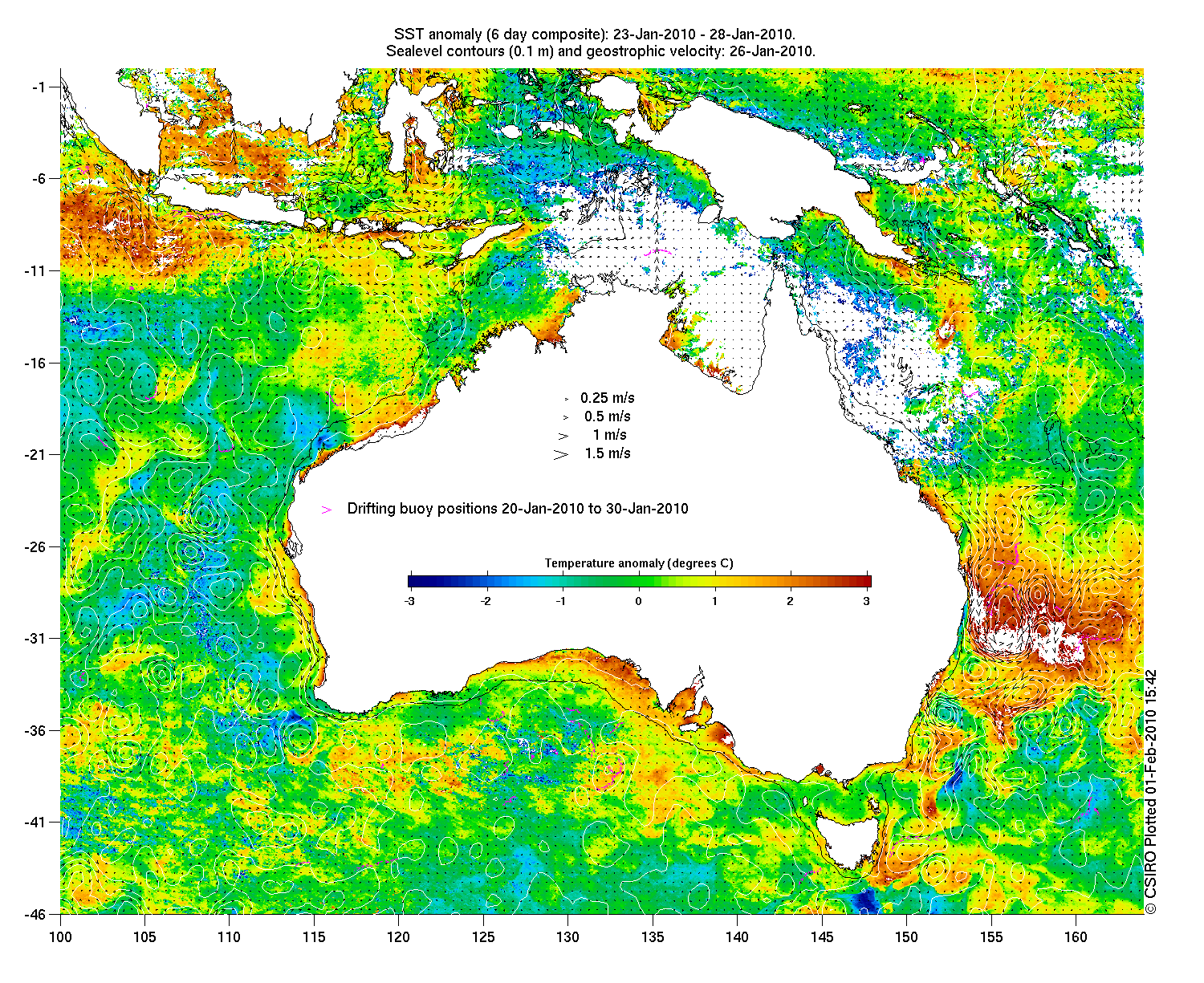
Task: Click the 1.5 m/s arrow symbol
Action: (560, 454)
